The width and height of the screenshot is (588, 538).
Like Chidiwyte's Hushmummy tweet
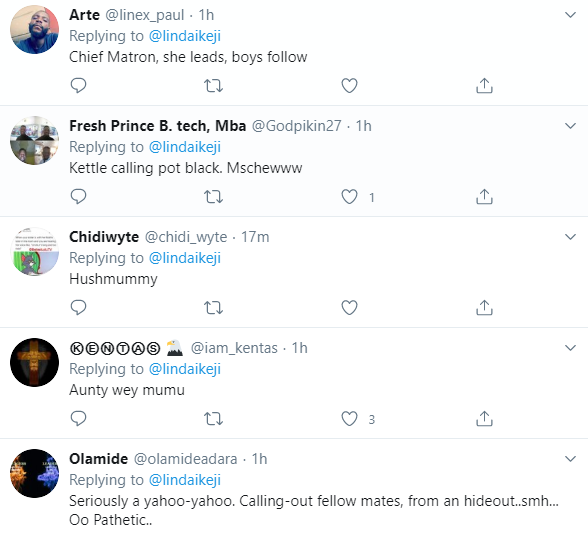[x=349, y=307]
